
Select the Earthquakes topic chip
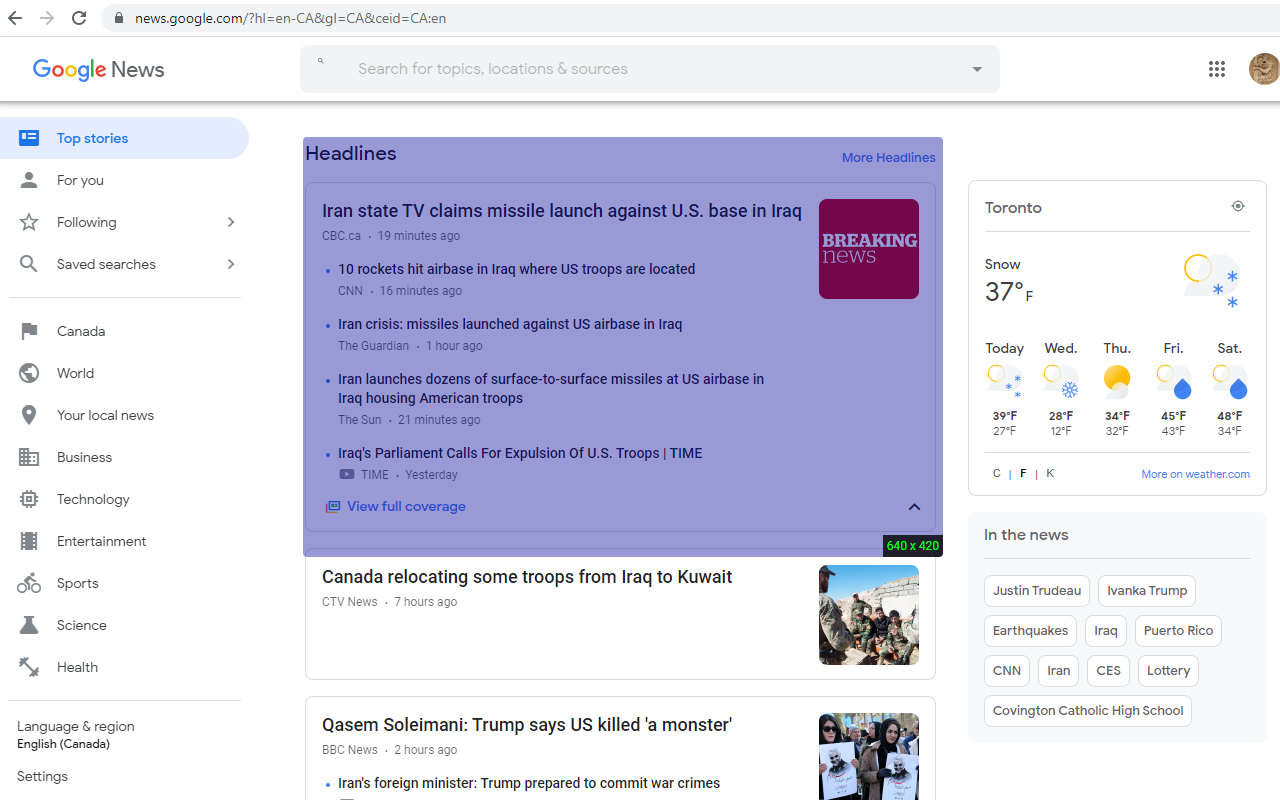1030,631
